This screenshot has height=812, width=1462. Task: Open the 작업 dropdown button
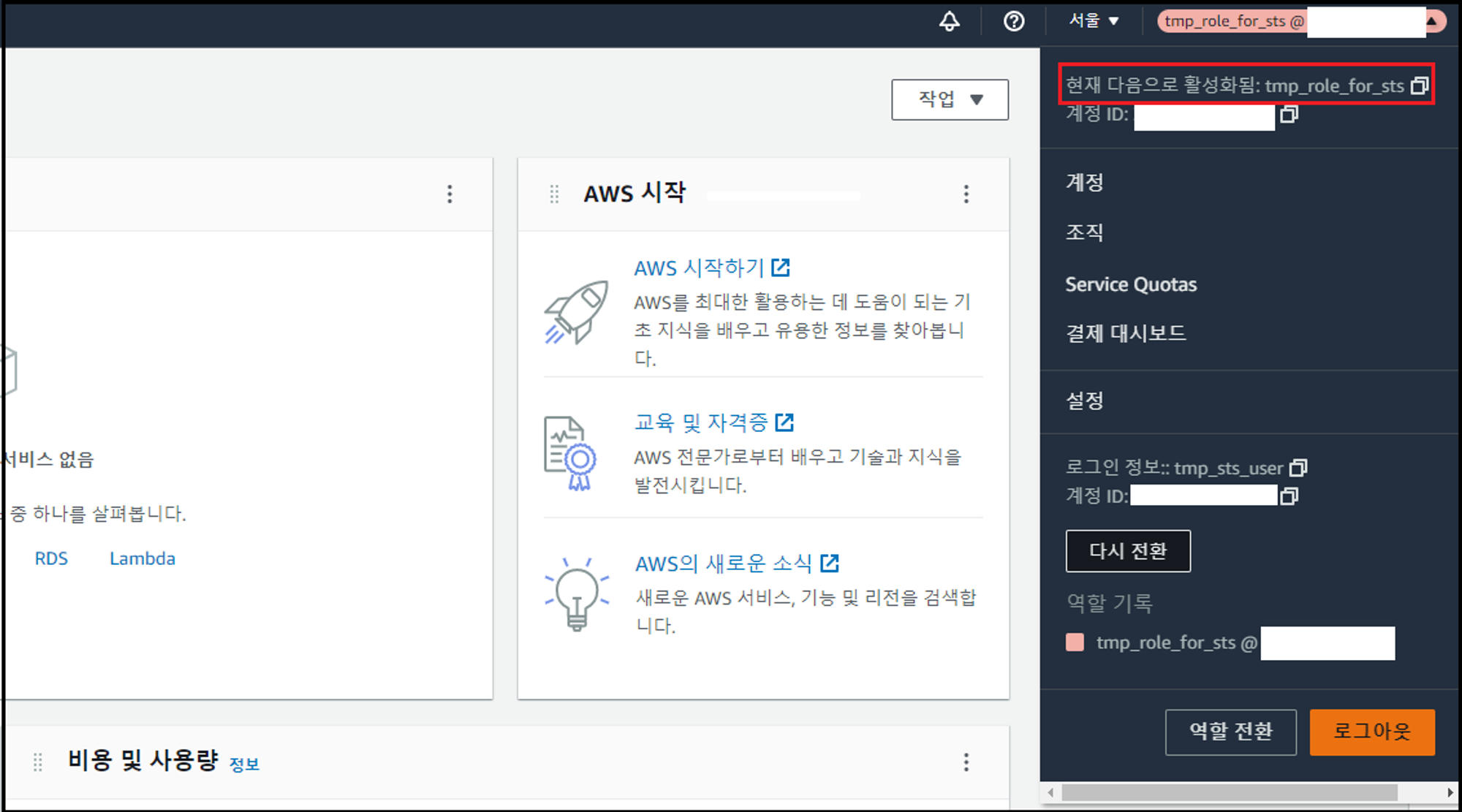(950, 99)
